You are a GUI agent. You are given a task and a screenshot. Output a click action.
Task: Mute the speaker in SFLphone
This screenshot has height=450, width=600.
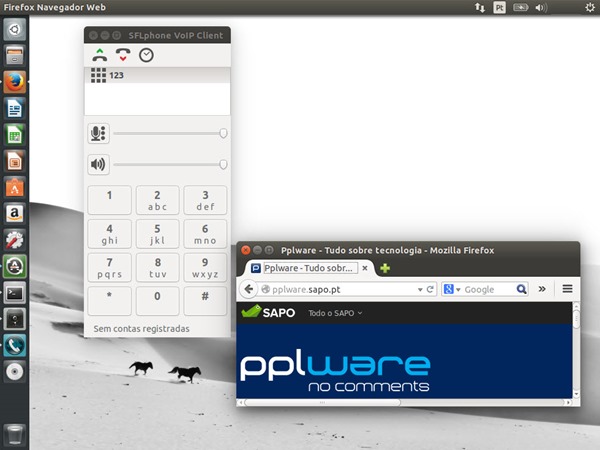point(98,165)
